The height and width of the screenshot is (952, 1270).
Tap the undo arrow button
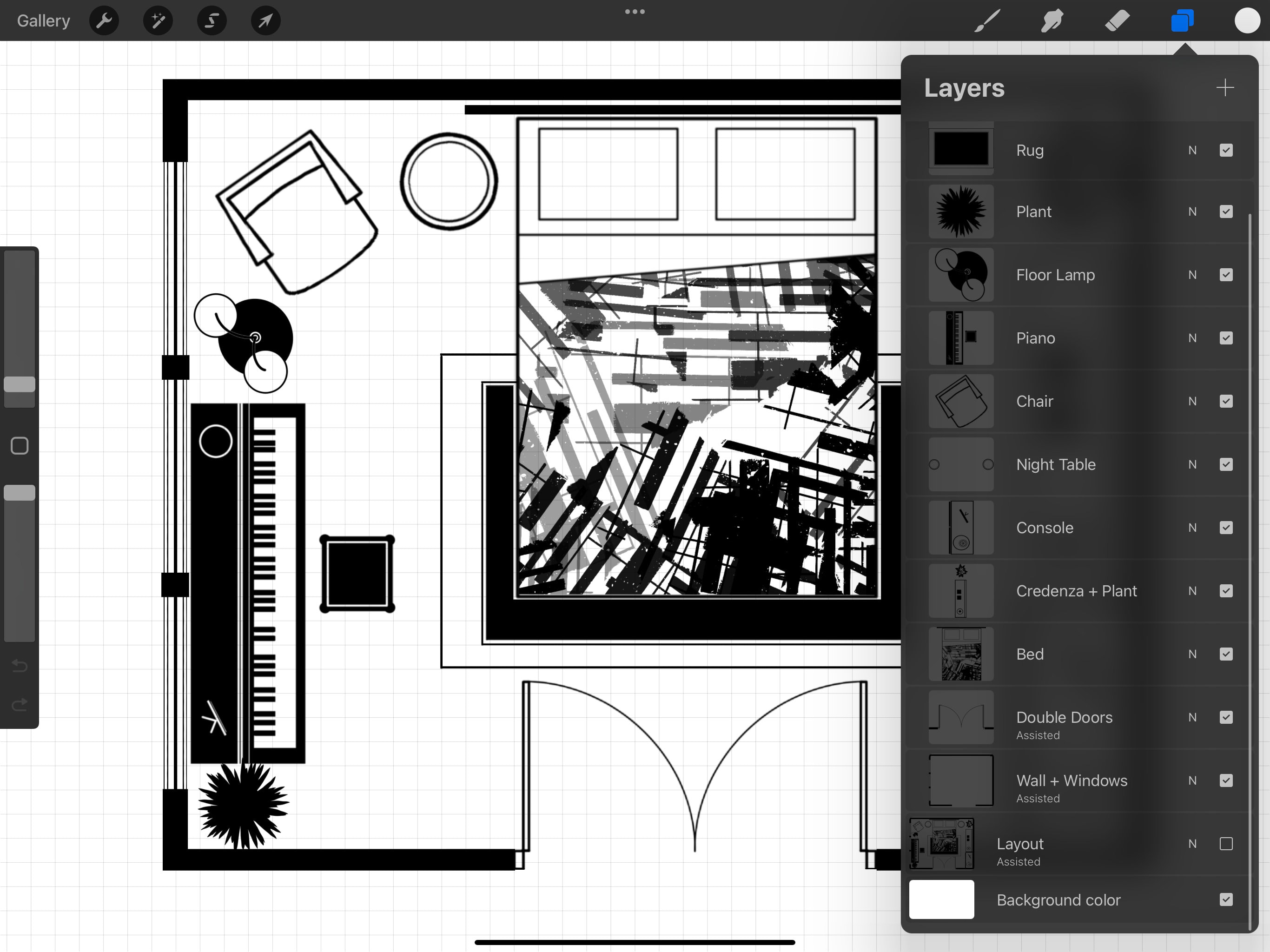click(x=20, y=666)
